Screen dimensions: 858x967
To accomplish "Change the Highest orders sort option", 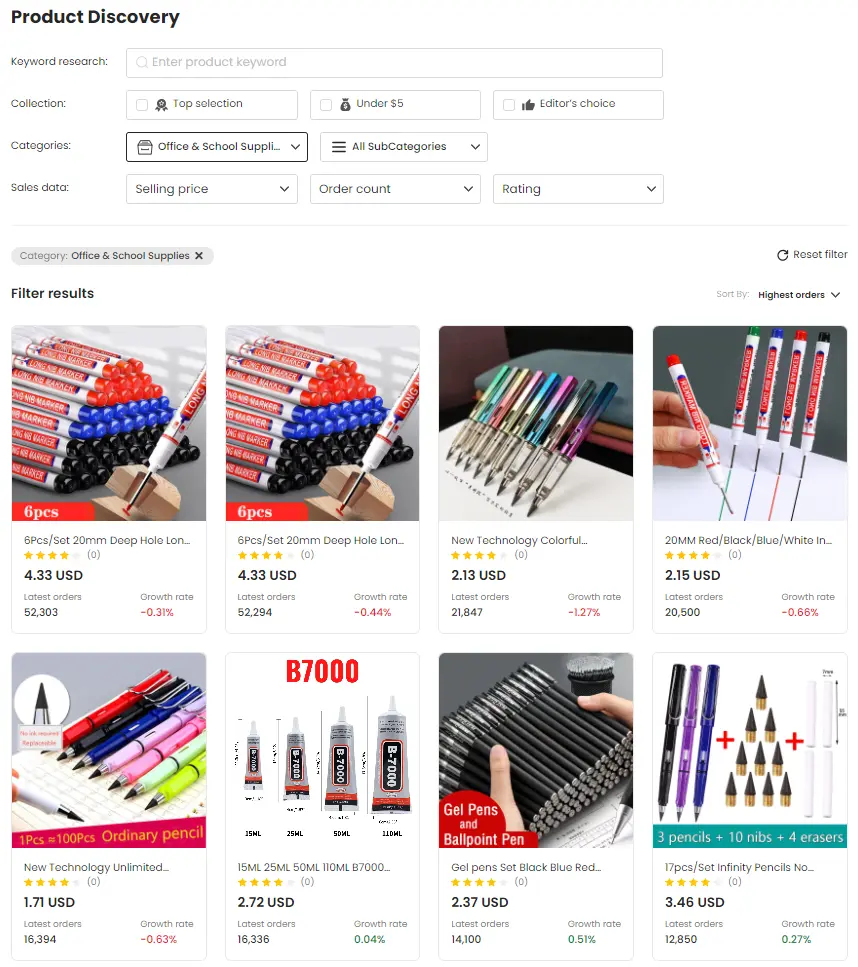I will tap(799, 295).
